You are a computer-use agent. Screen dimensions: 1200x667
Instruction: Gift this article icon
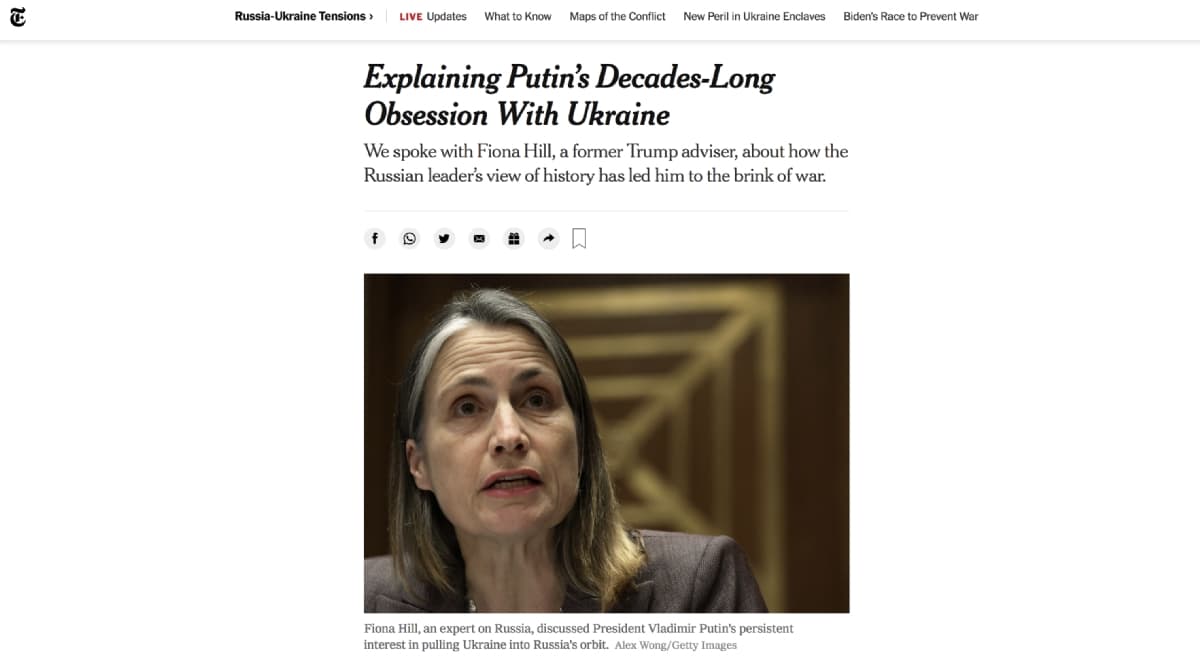point(514,238)
